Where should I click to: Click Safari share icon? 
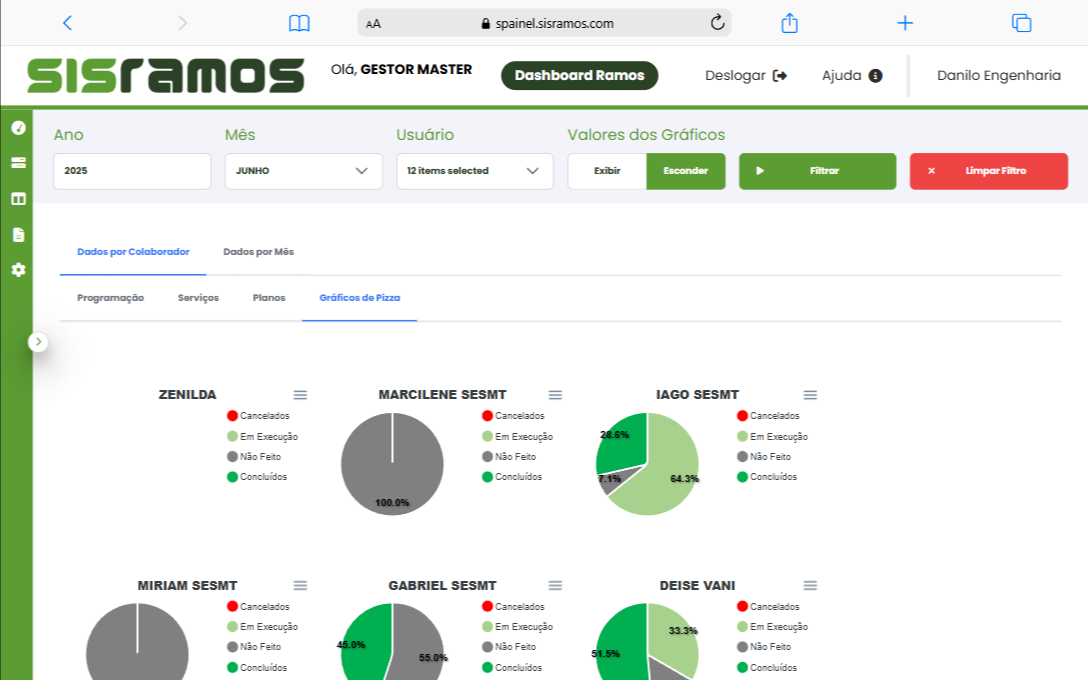tap(789, 23)
